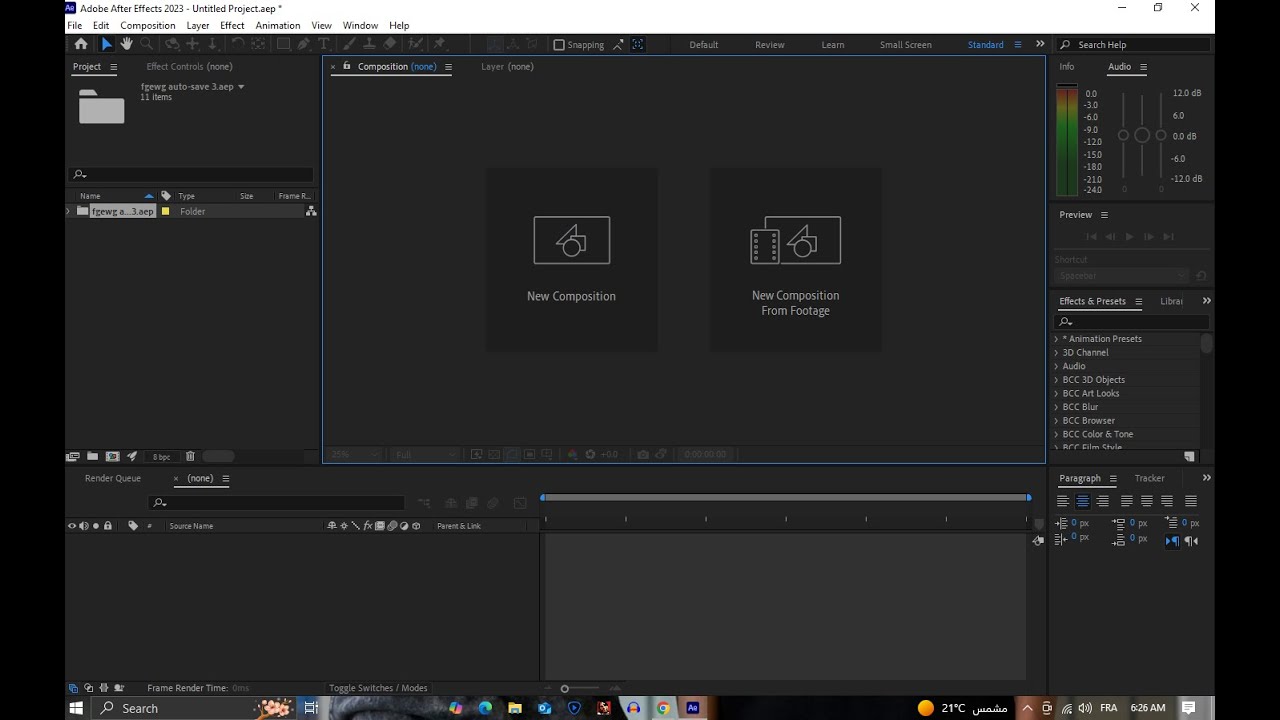Click the interpret footage icon in Project panel

coord(73,456)
